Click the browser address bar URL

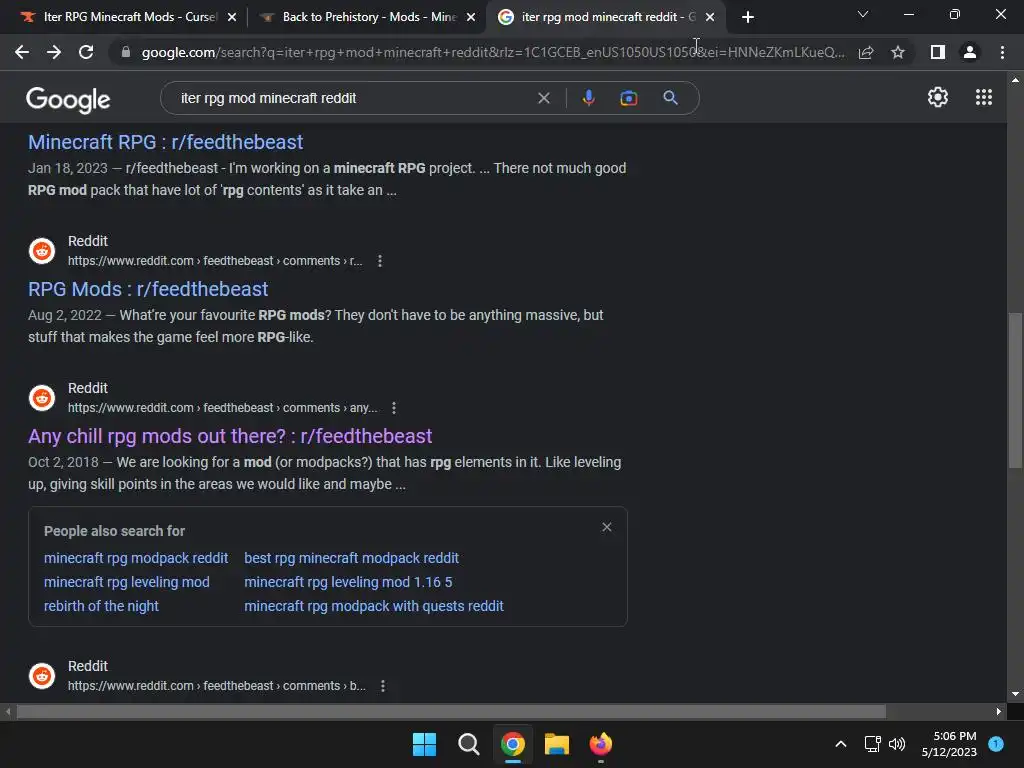coord(493,52)
